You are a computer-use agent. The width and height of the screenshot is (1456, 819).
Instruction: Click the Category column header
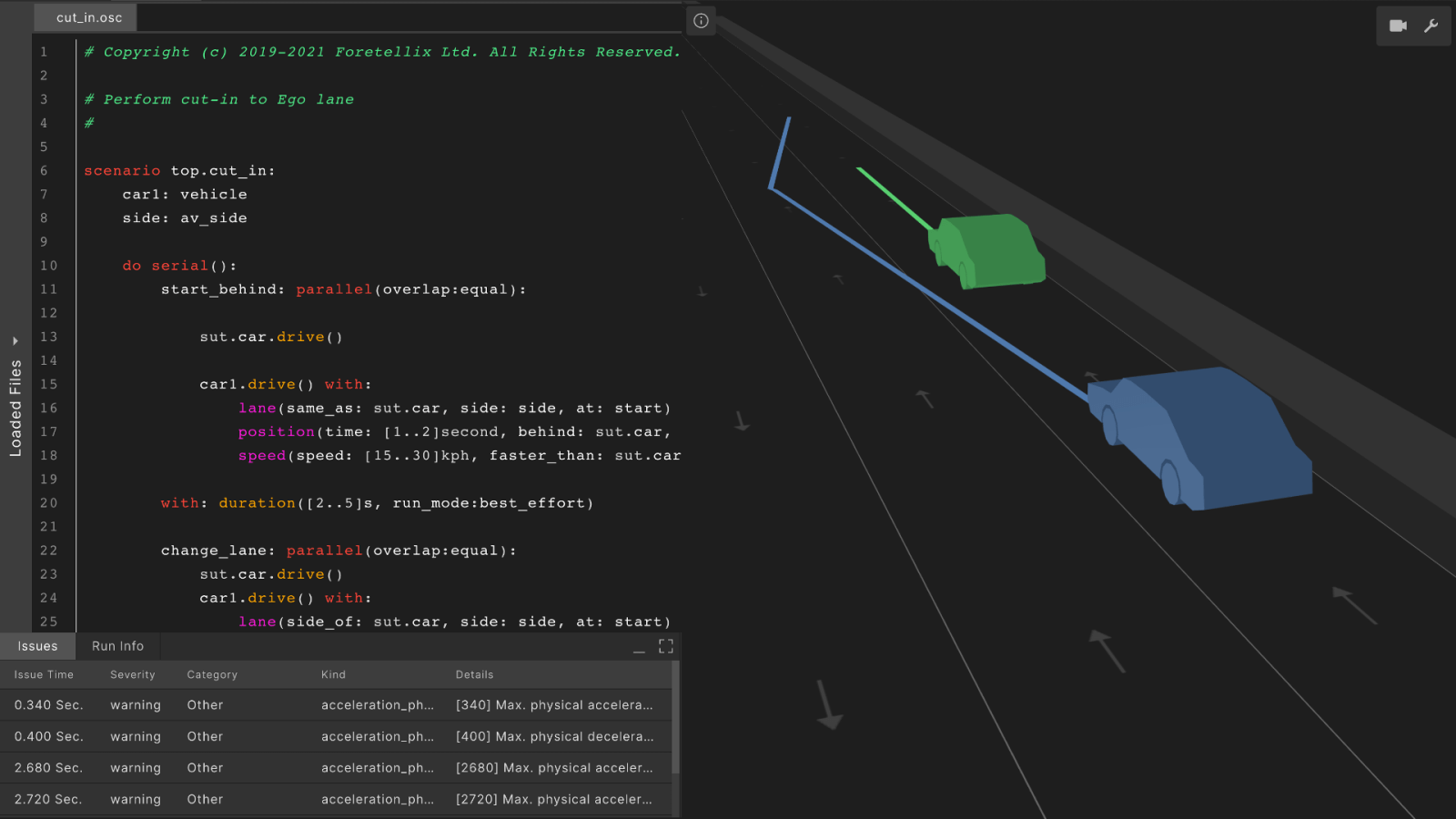pos(212,675)
